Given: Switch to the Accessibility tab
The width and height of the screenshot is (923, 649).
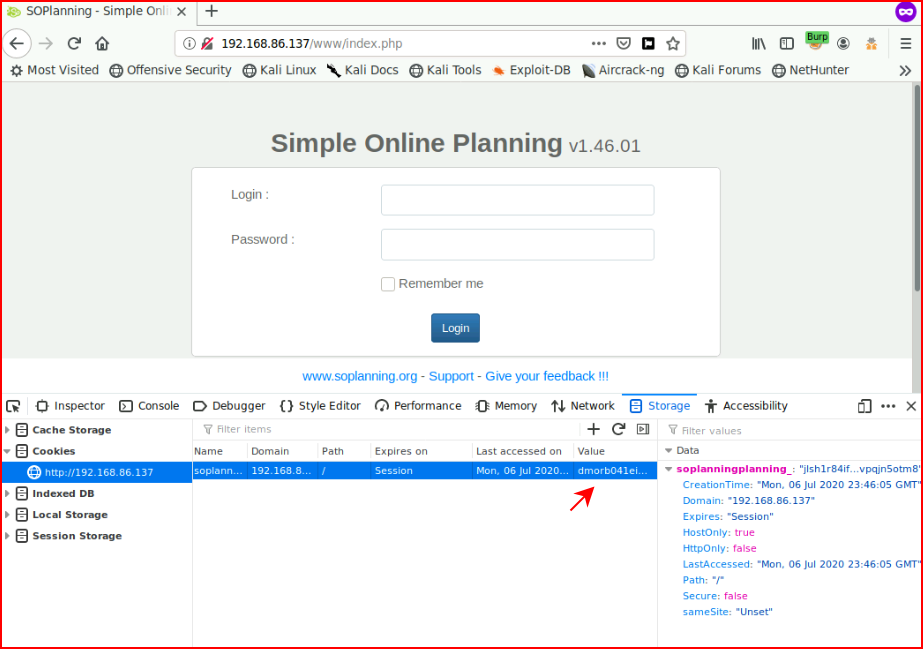Looking at the screenshot, I should [746, 406].
